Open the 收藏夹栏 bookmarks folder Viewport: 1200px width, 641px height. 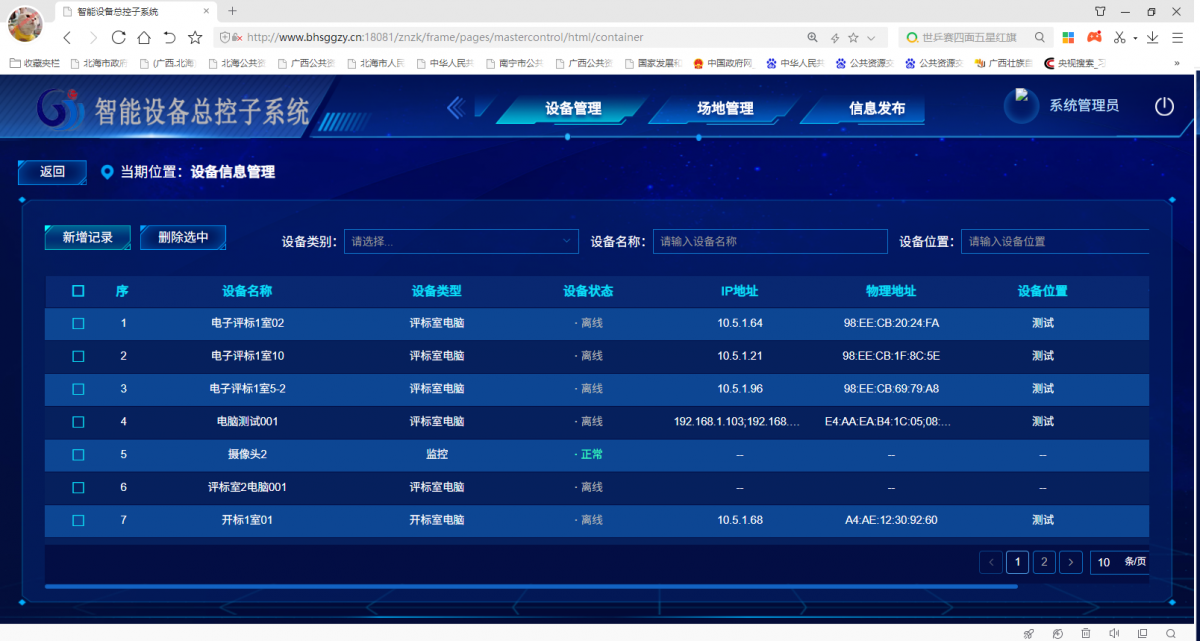(x=34, y=63)
